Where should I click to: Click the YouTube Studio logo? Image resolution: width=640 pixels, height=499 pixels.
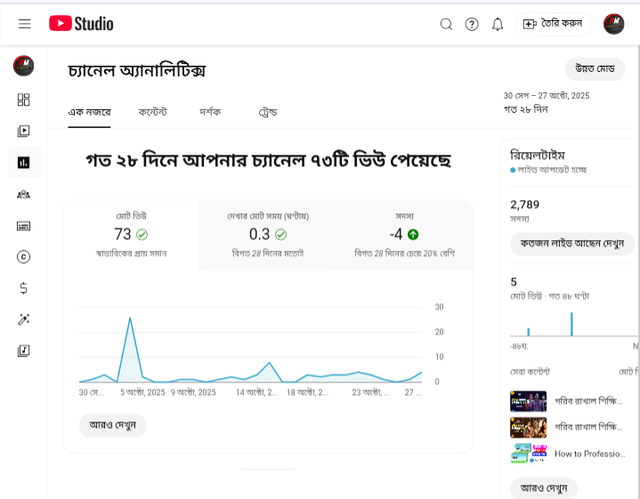pyautogui.click(x=81, y=24)
